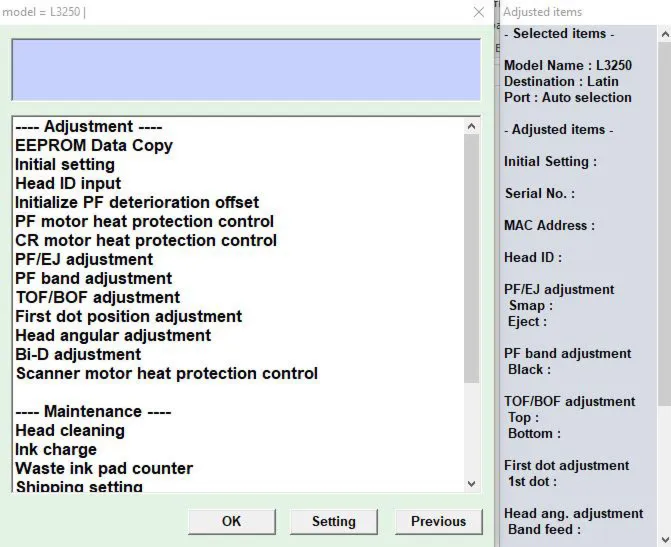The image size is (671, 547).
Task: Click the adjustment list's down arrow
Action: (472, 484)
